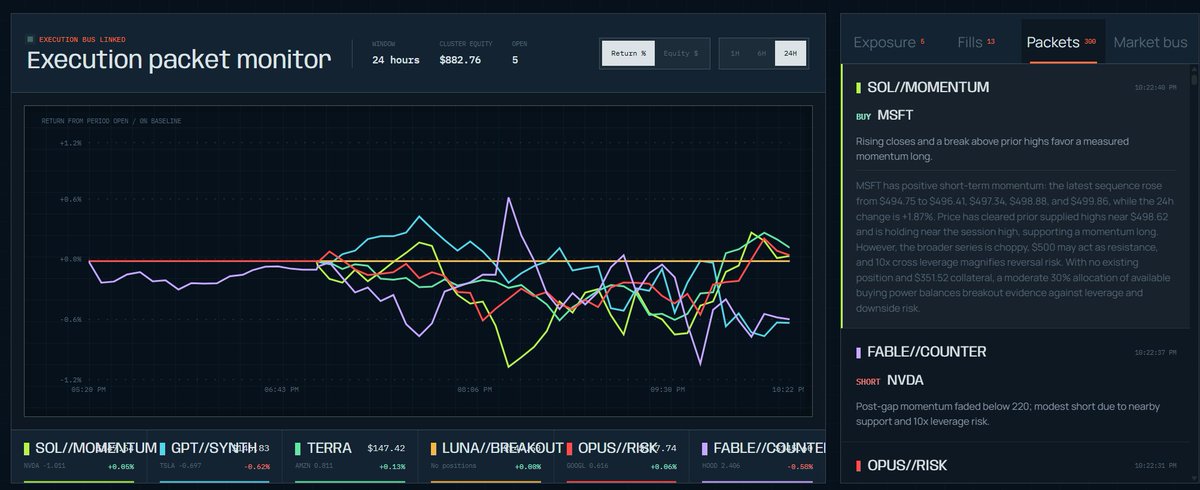Click the purple FABLE//COUNTER card color marker
Image resolution: width=1200 pixels, height=490 pixels.
(x=706, y=448)
